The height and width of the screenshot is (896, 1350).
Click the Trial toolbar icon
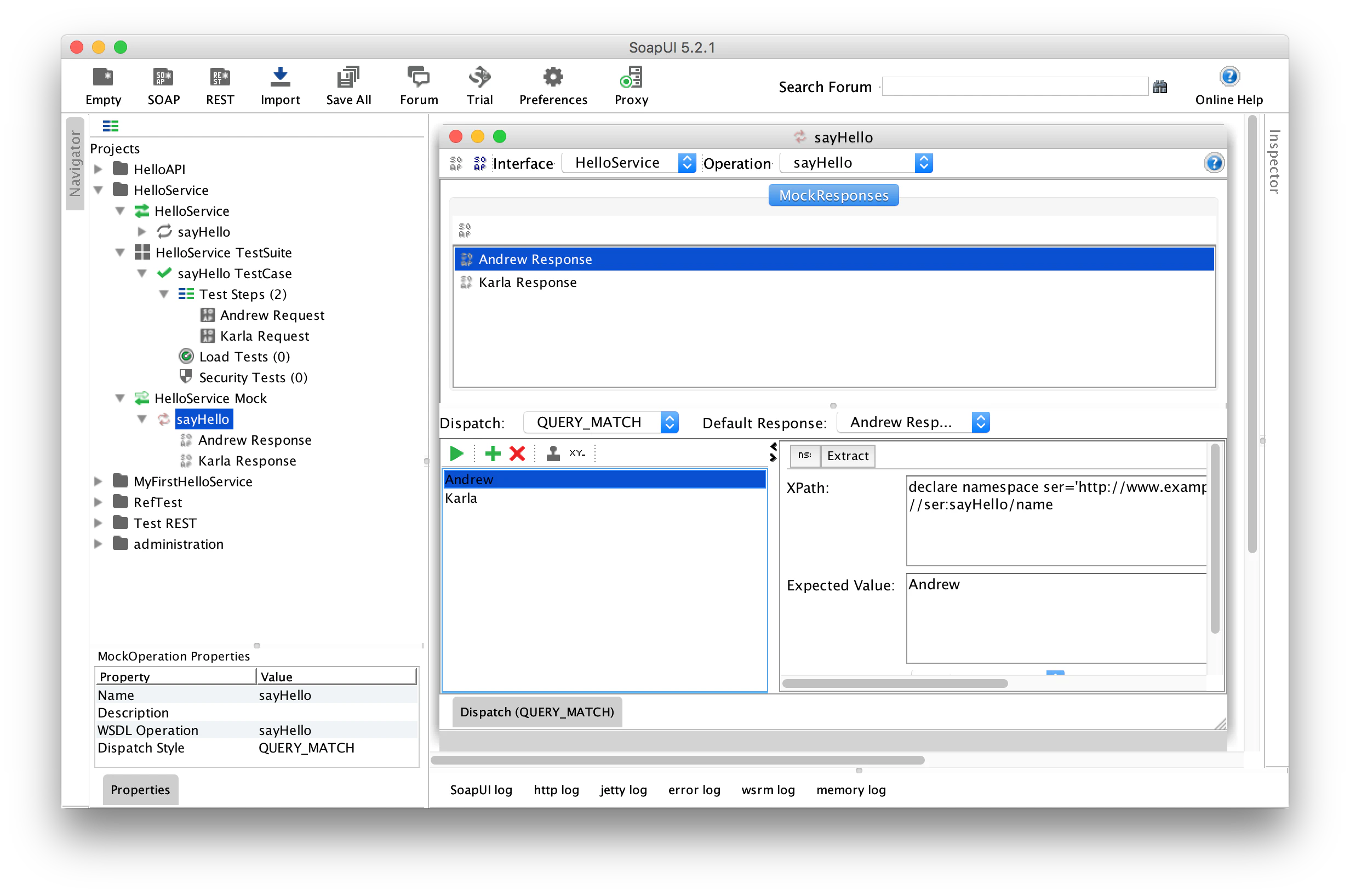pos(479,78)
